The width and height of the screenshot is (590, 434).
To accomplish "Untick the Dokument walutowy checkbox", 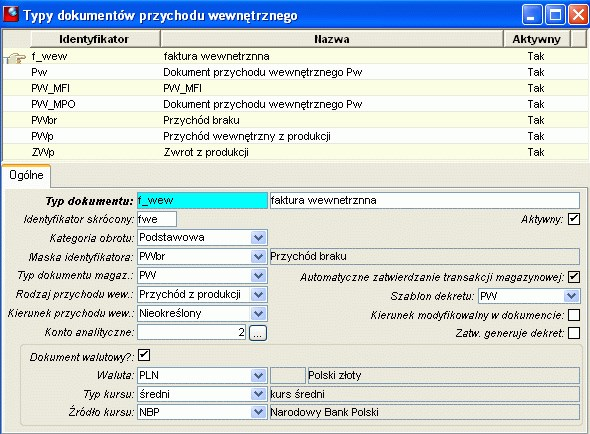I will [144, 355].
